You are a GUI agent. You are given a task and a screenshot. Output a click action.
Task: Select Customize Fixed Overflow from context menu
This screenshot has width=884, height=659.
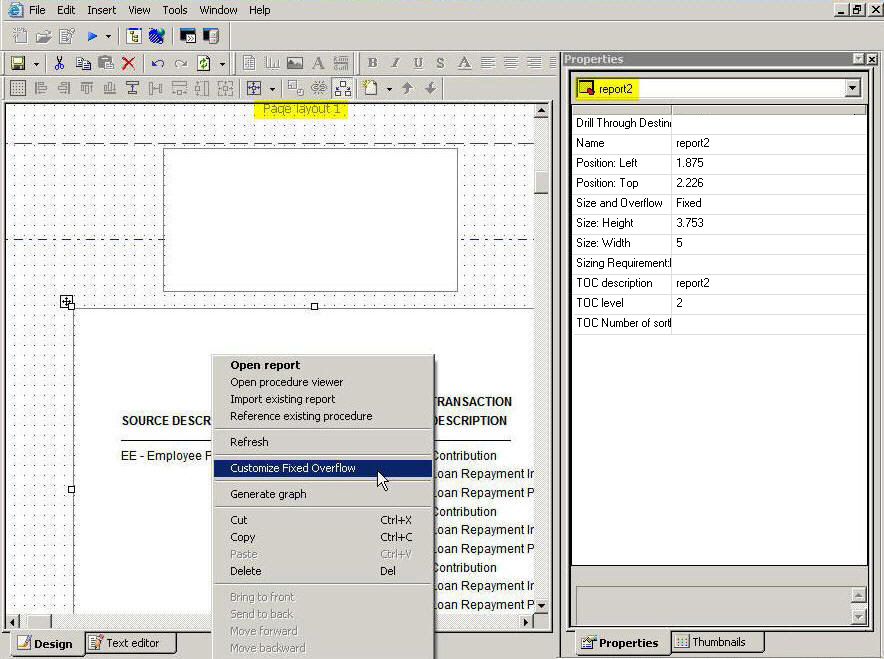[x=293, y=468]
